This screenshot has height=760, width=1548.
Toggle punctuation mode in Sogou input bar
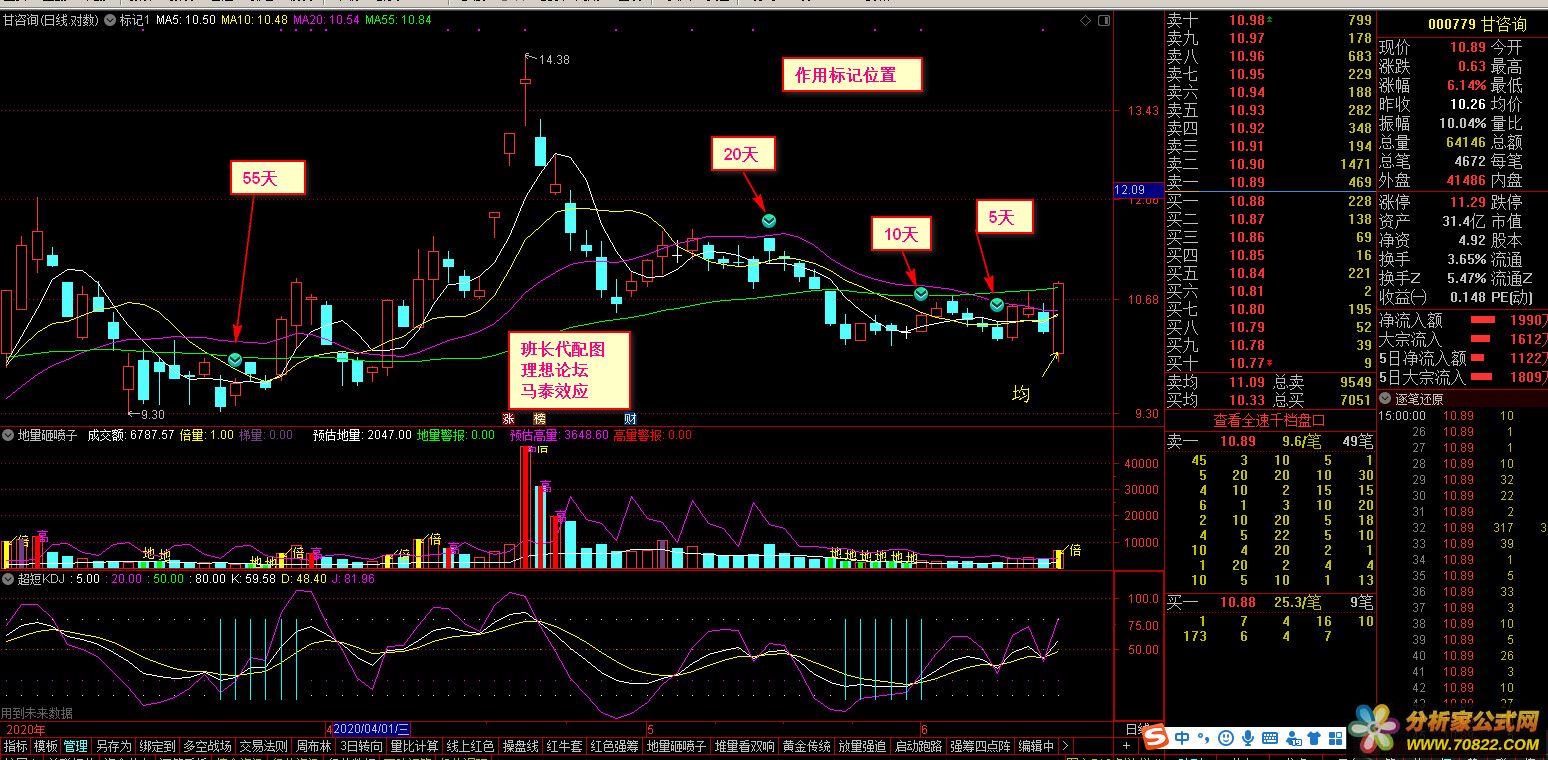(1205, 739)
